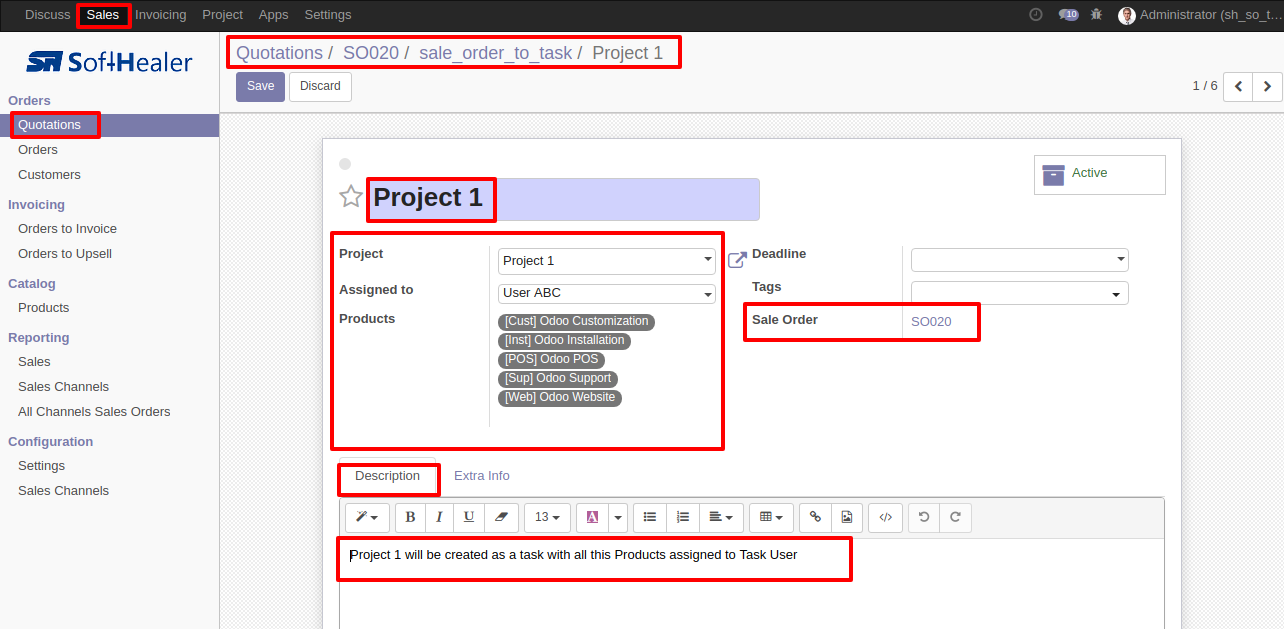Screen dimensions: 1284x629
Task: Expand the Project 1 selection dropdown
Action: pyautogui.click(x=607, y=261)
